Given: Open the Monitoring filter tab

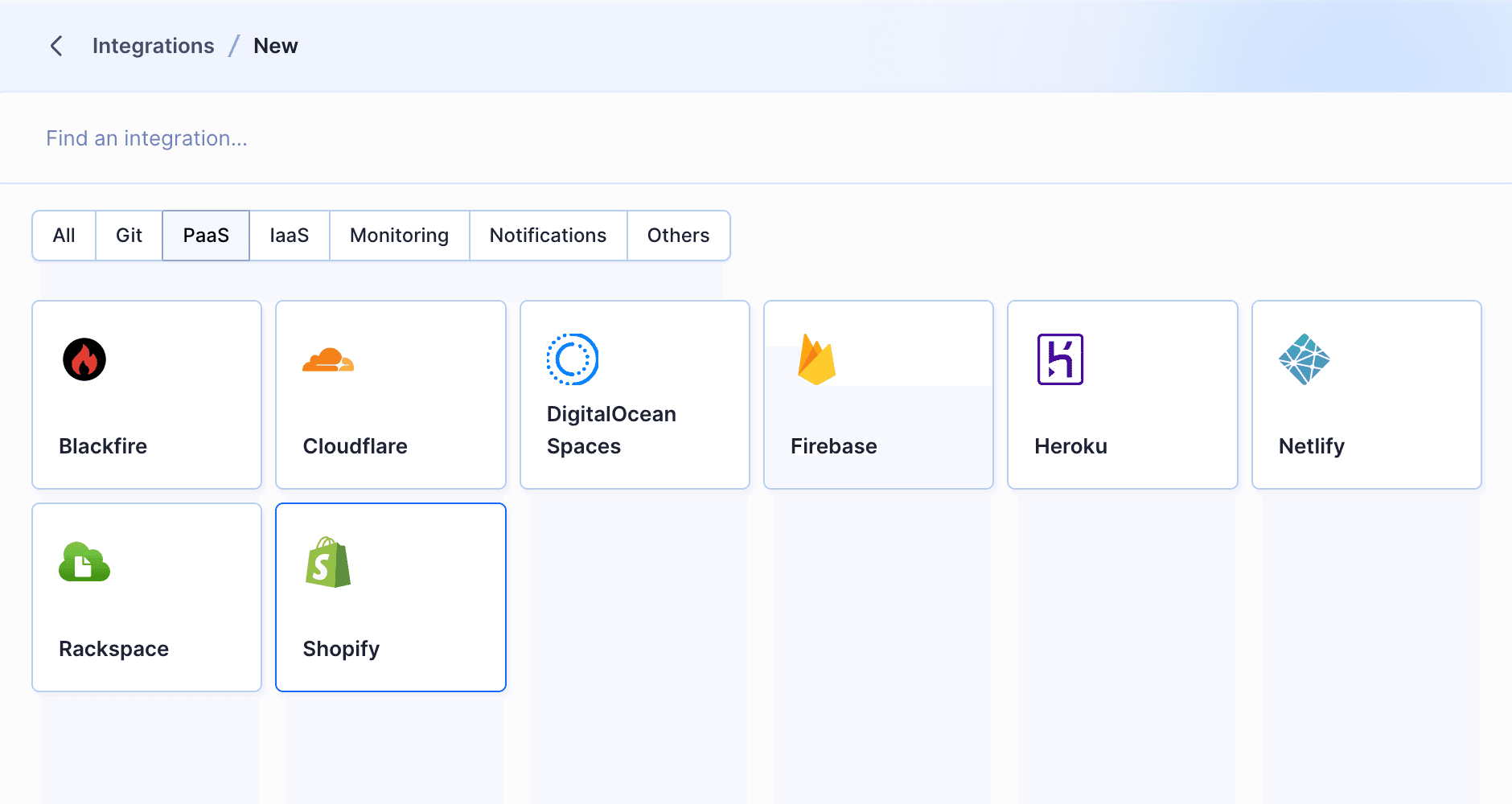Looking at the screenshot, I should (400, 236).
